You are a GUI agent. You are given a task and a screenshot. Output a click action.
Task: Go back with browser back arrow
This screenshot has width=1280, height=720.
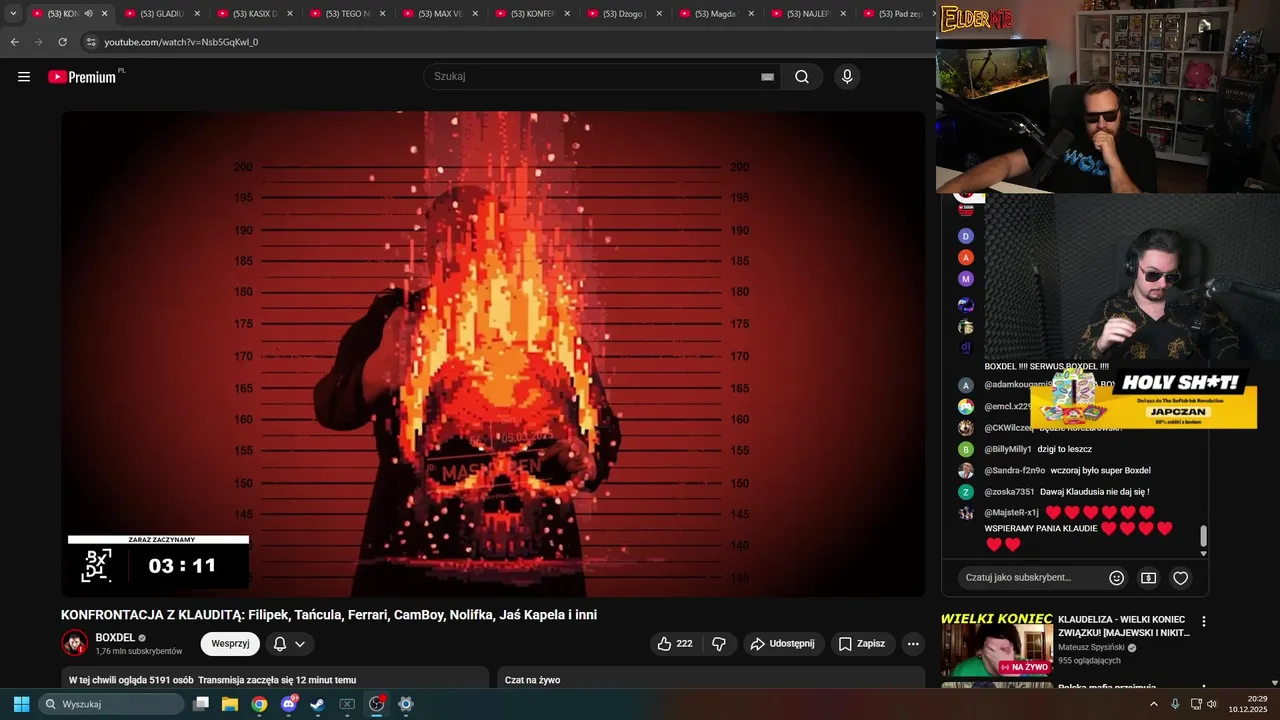14,42
